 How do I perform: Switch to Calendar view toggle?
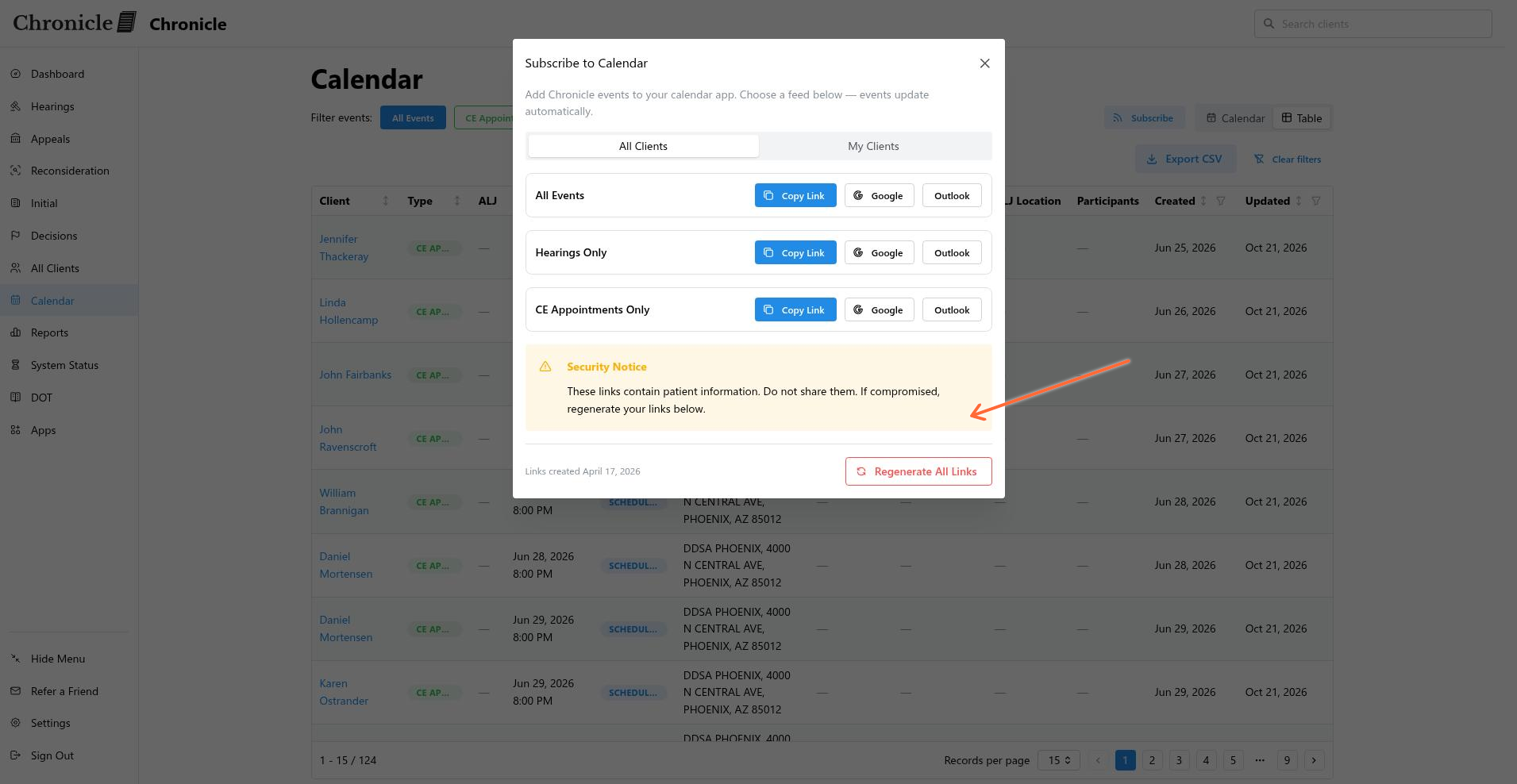coord(1235,118)
